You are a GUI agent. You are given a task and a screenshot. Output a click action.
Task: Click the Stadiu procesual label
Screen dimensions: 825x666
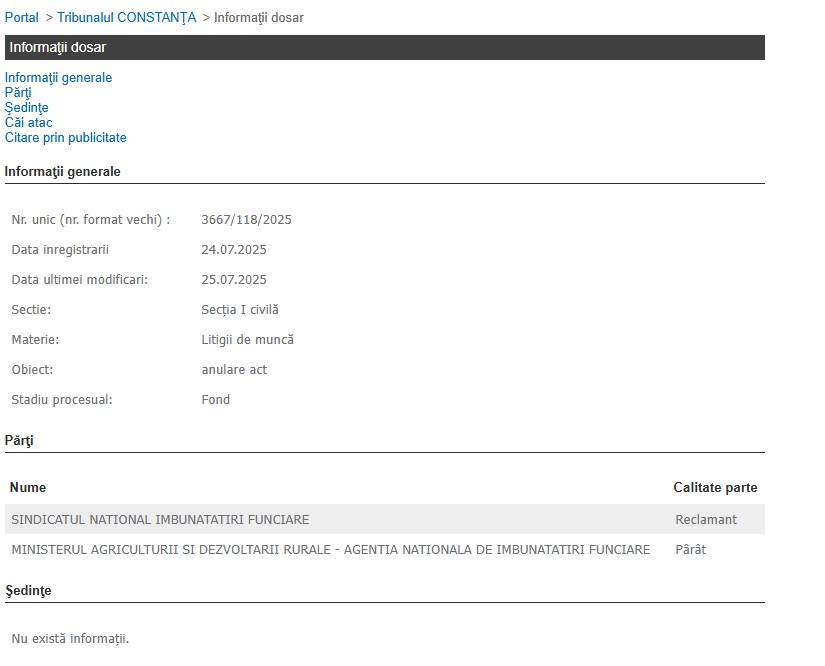62,399
